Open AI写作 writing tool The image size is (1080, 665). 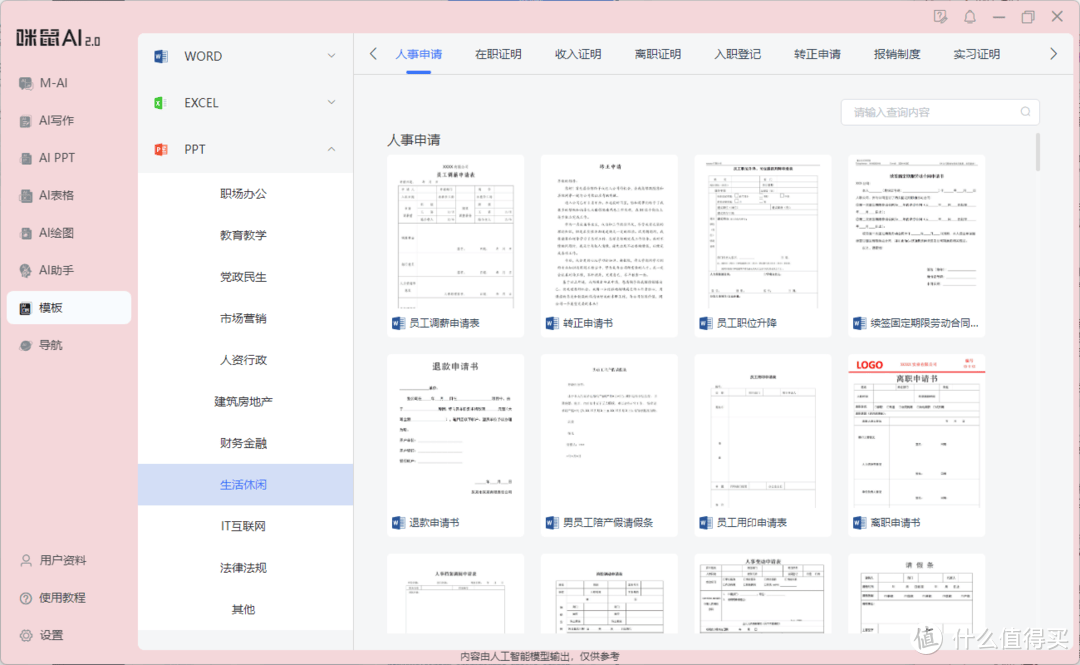[55, 120]
